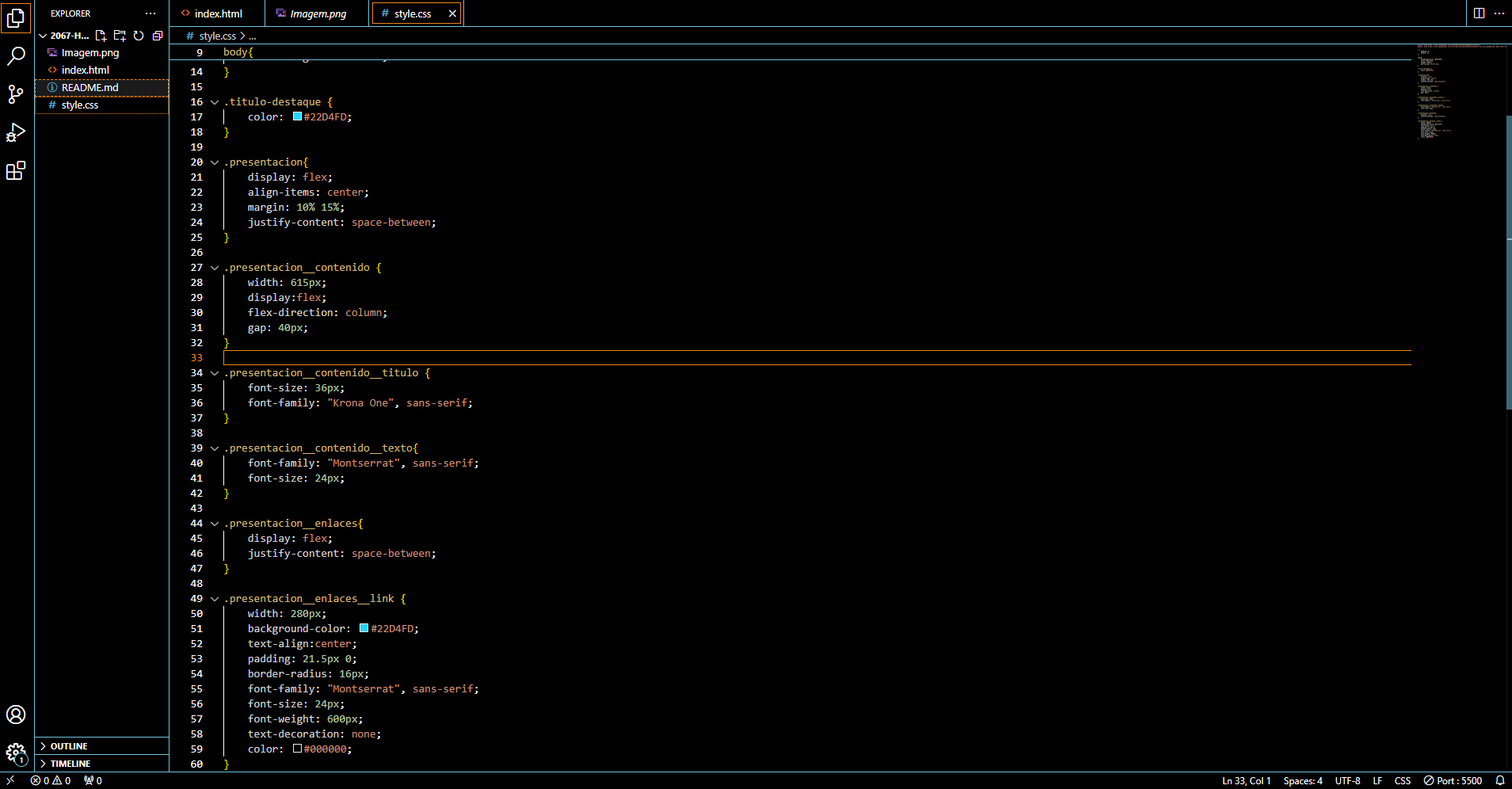1512x789 pixels.
Task: Open color picker for background-color #22D4FD
Action: coord(364,628)
